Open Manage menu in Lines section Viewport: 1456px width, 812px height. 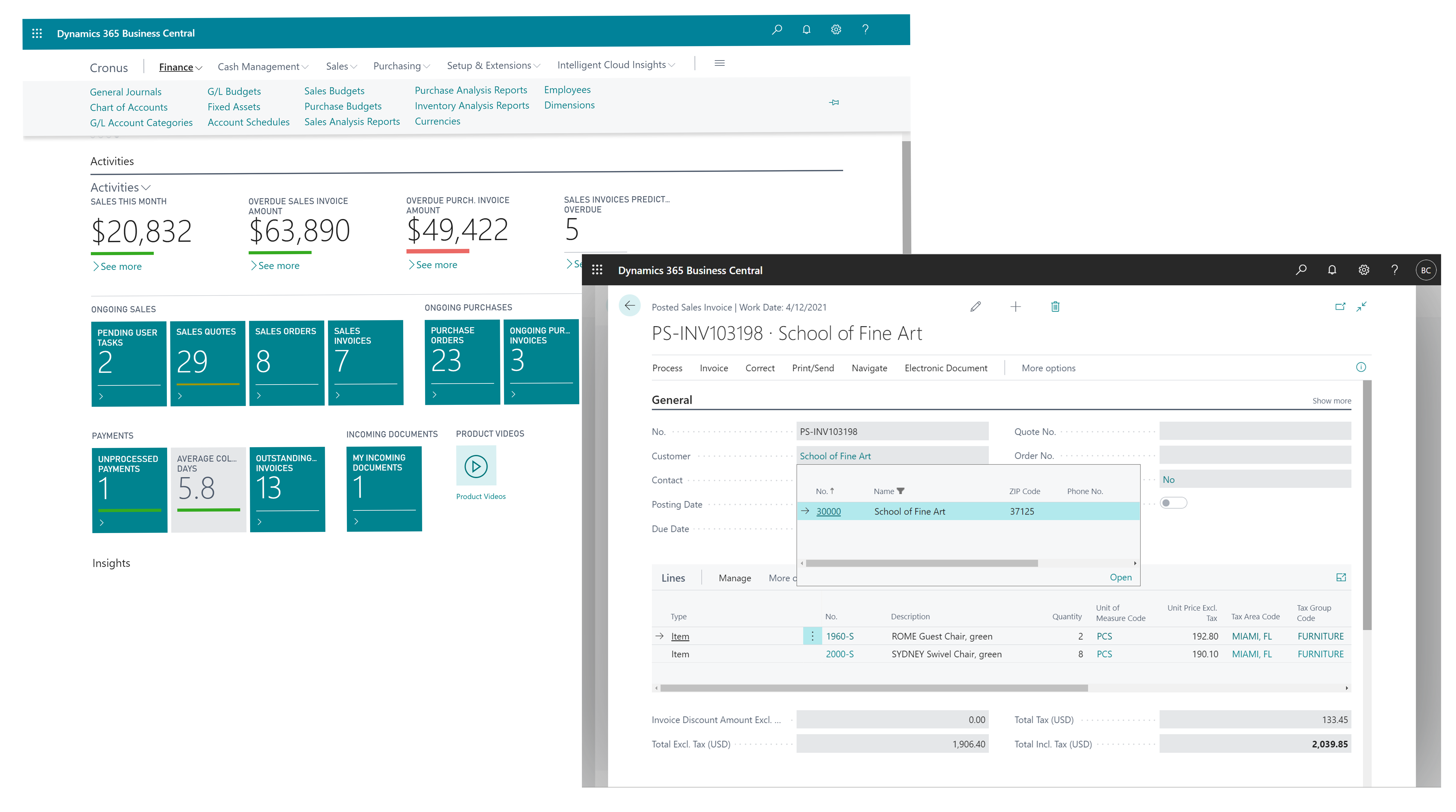pyautogui.click(x=735, y=578)
